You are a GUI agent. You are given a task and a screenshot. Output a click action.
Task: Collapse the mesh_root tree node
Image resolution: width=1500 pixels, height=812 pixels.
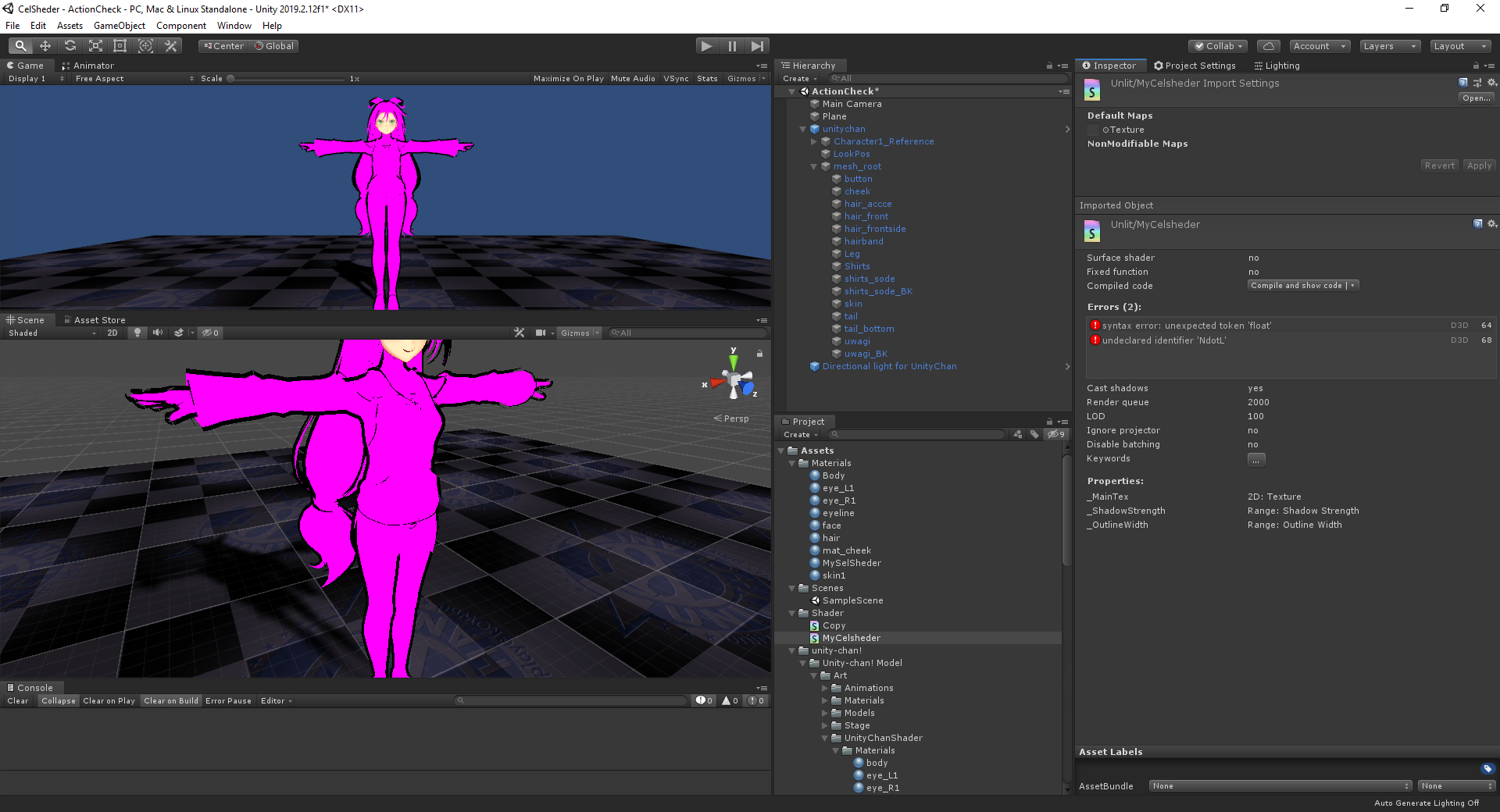(x=814, y=166)
